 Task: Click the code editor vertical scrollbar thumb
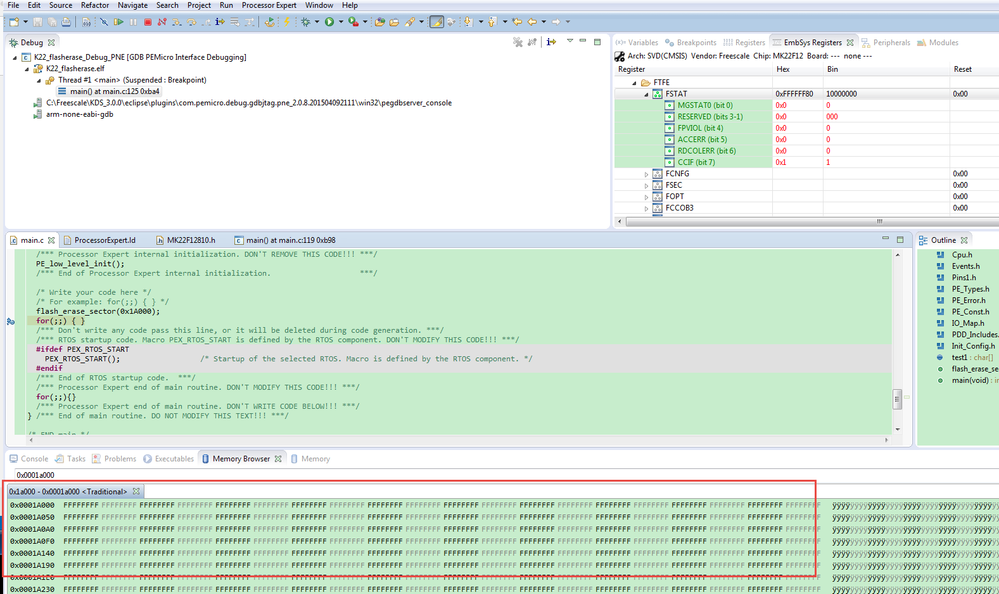(897, 399)
